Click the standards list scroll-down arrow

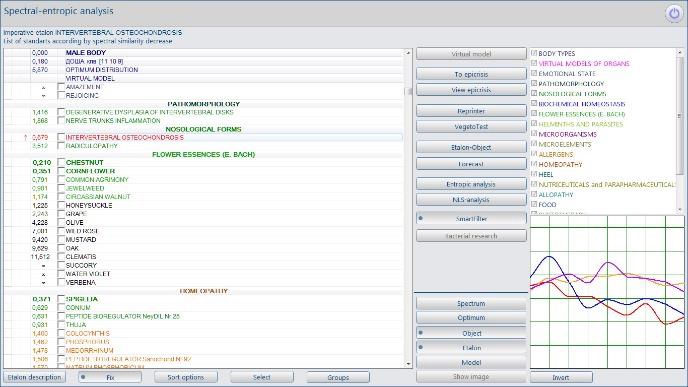tap(408, 364)
